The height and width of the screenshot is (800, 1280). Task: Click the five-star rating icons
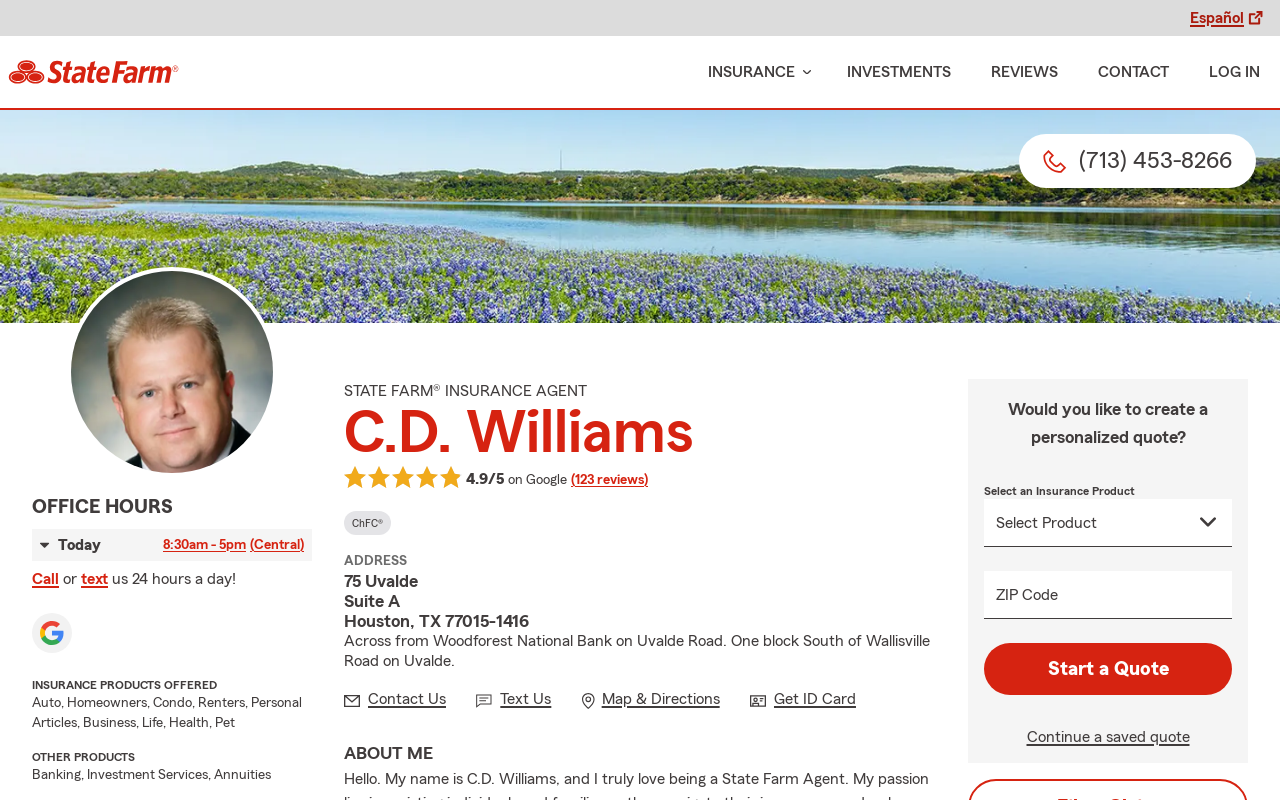click(x=403, y=478)
